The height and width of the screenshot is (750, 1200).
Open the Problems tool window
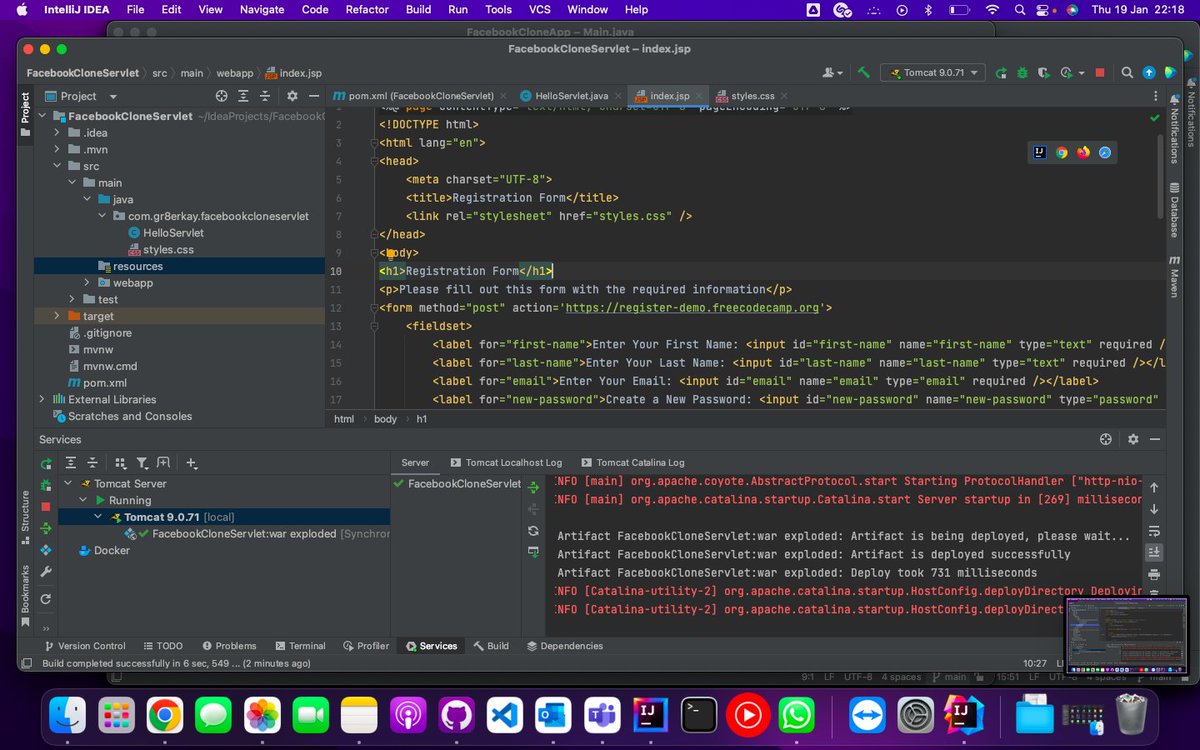pos(229,645)
